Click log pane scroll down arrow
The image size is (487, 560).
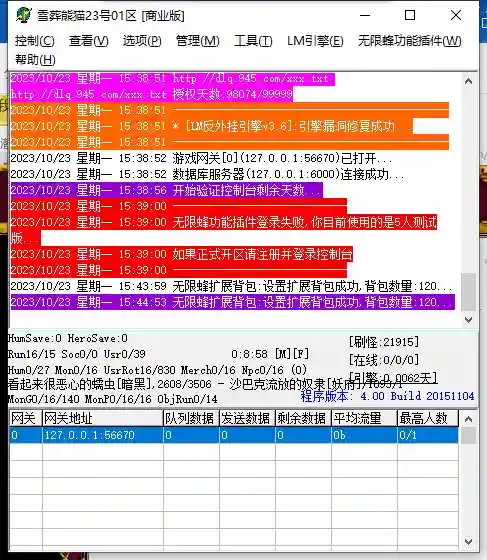pyautogui.click(x=468, y=319)
